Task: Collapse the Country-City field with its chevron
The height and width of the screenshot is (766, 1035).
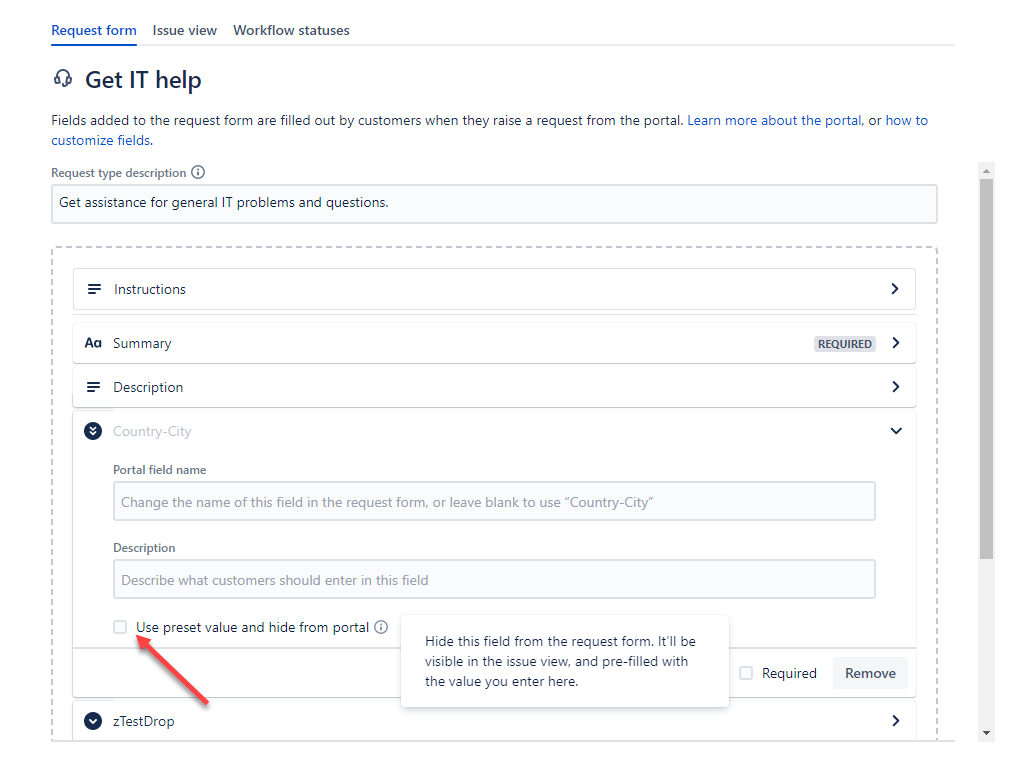Action: pyautogui.click(x=896, y=431)
